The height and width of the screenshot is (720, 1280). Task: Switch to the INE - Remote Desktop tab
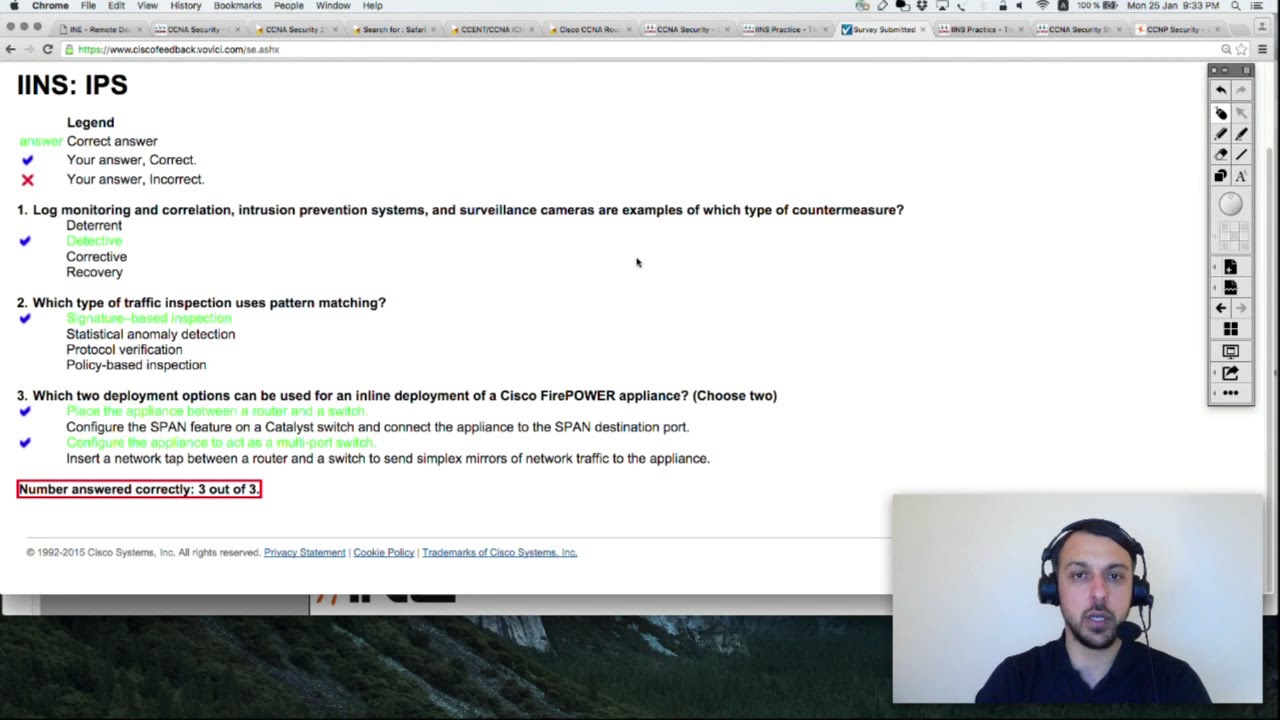click(99, 29)
